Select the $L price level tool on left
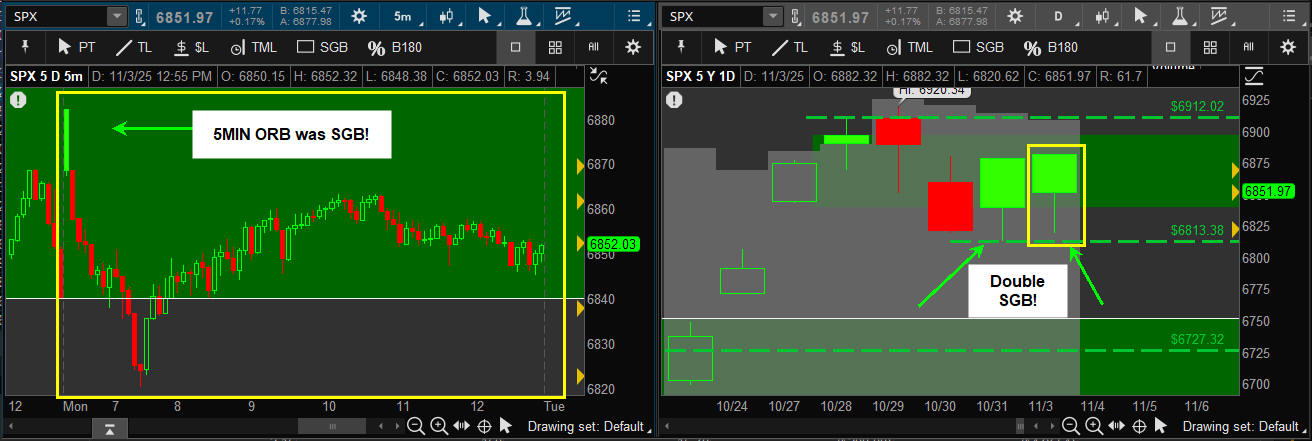Viewport: 1312px width, 441px height. [x=190, y=47]
